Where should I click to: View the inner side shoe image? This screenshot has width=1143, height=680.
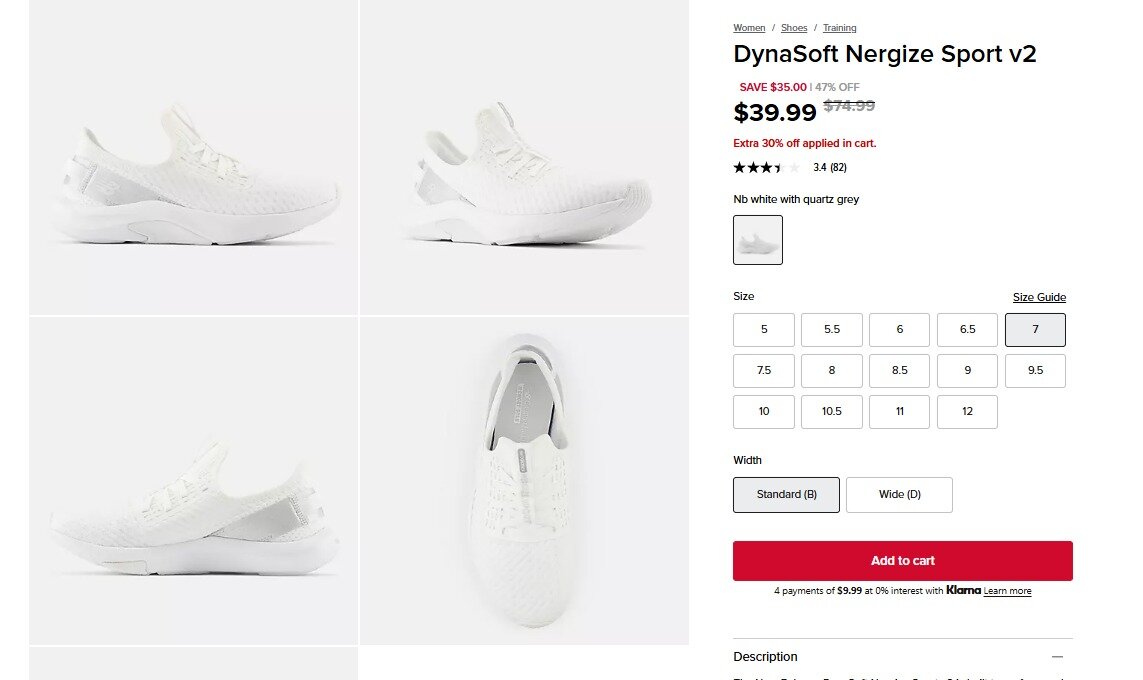click(x=193, y=481)
